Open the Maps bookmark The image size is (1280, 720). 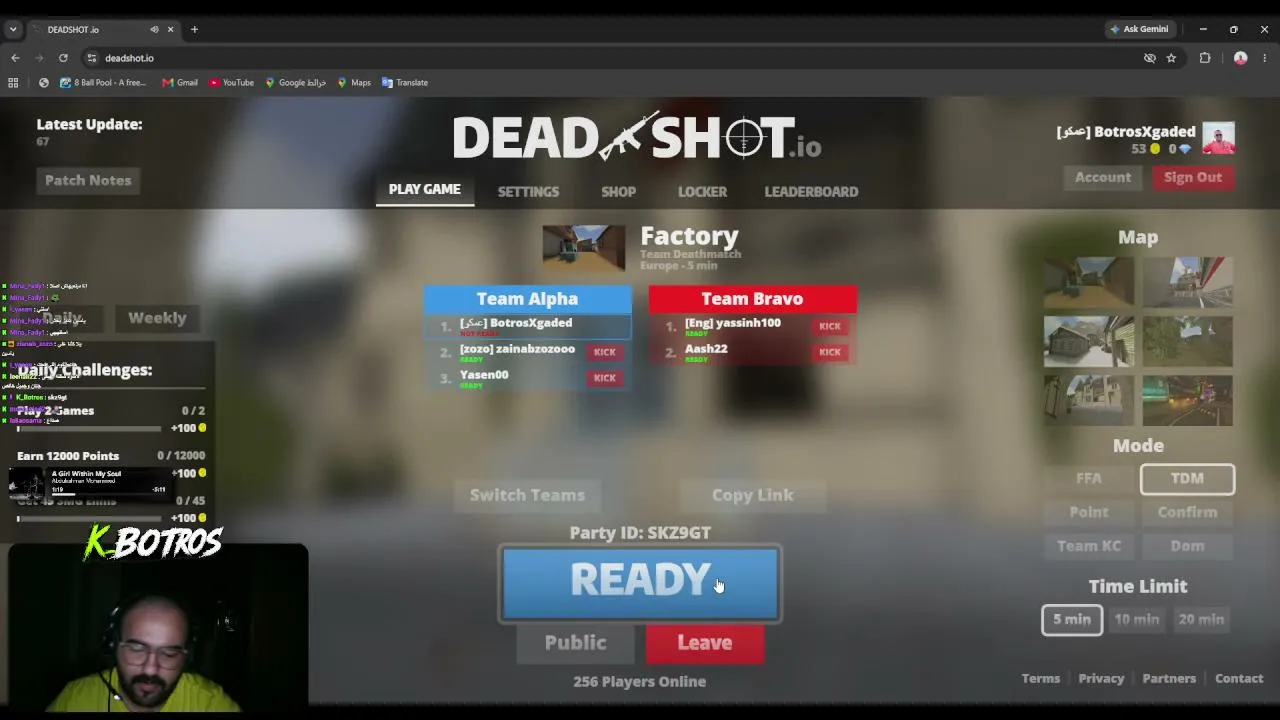click(354, 83)
